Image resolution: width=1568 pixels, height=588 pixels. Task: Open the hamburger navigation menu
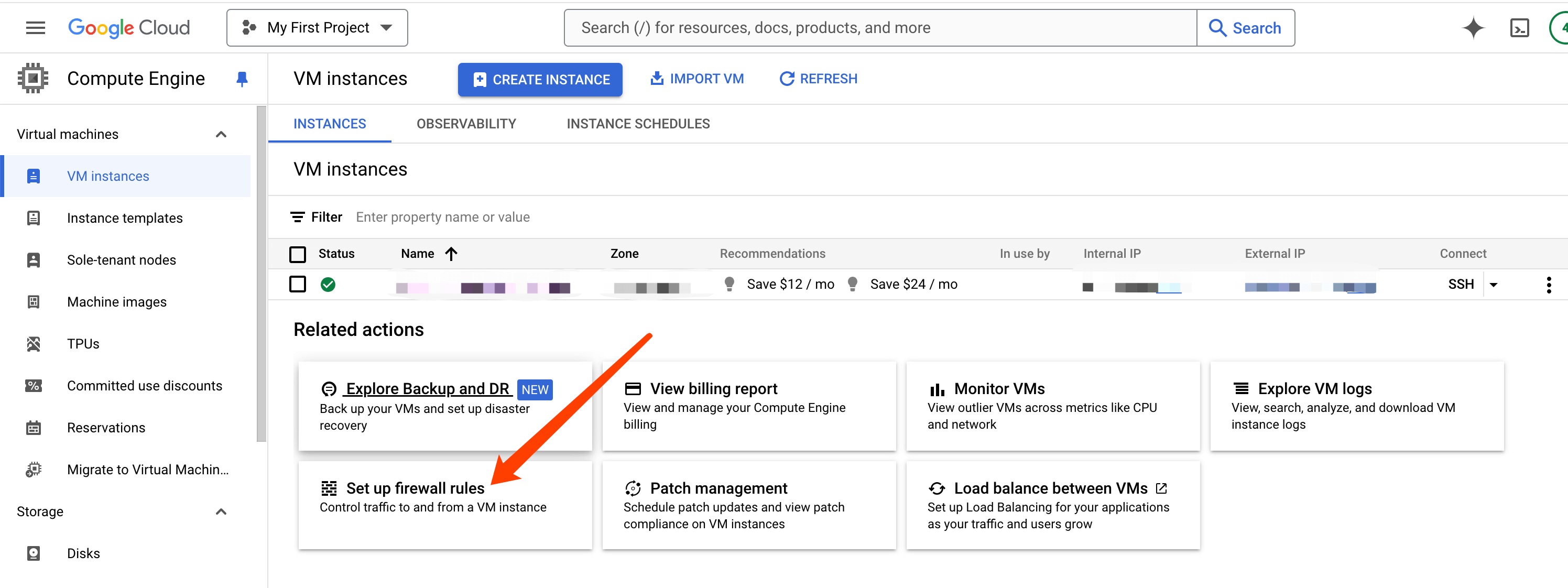[35, 27]
